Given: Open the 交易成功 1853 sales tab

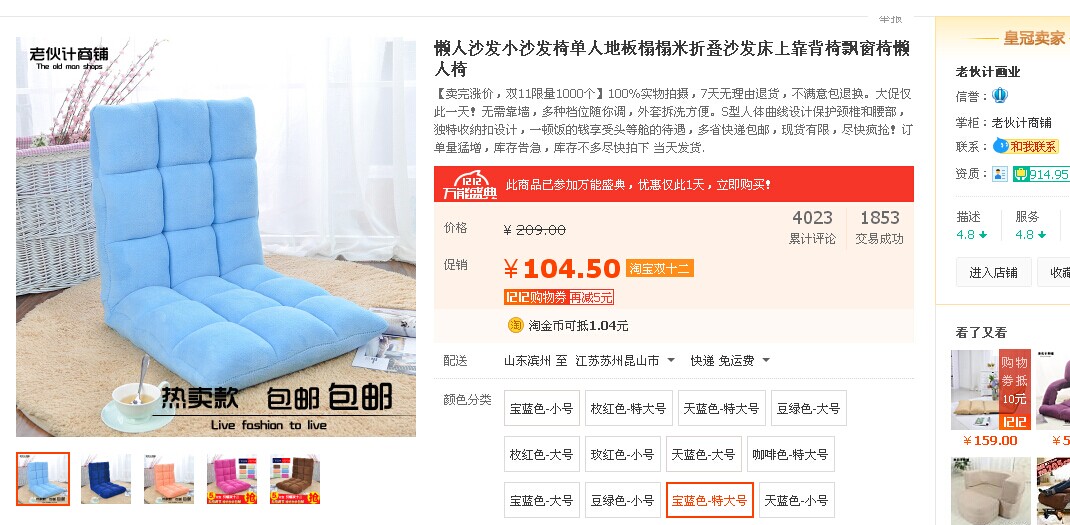Looking at the screenshot, I should click(880, 227).
